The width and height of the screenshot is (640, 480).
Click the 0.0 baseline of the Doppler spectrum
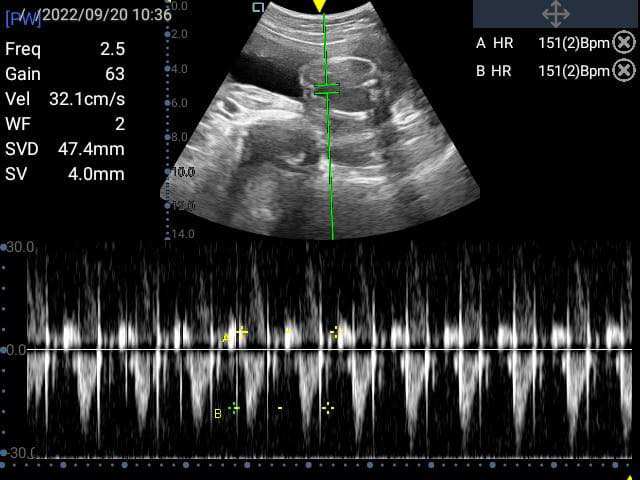click(17, 350)
